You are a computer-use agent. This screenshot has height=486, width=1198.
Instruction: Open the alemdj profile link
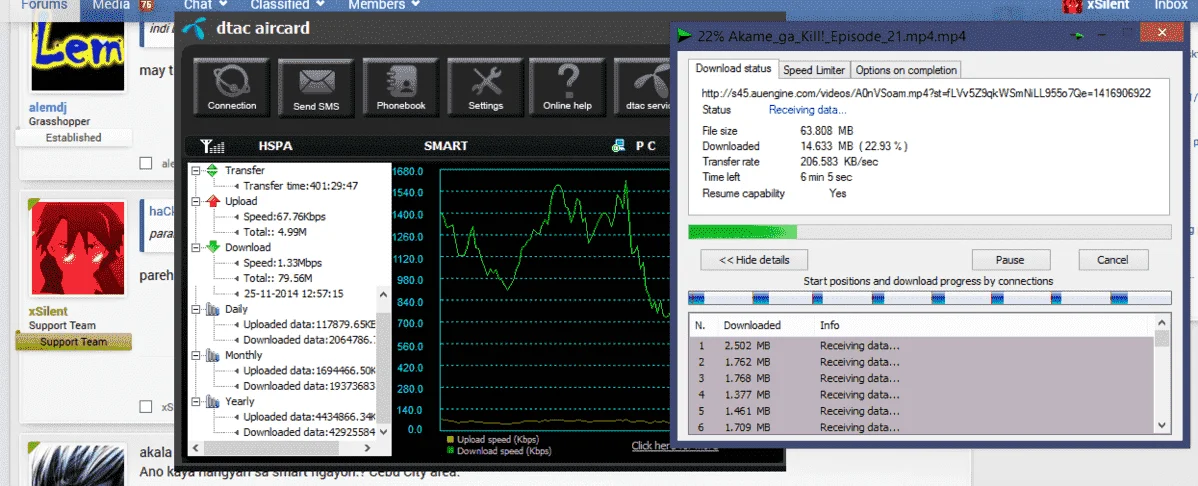click(49, 108)
